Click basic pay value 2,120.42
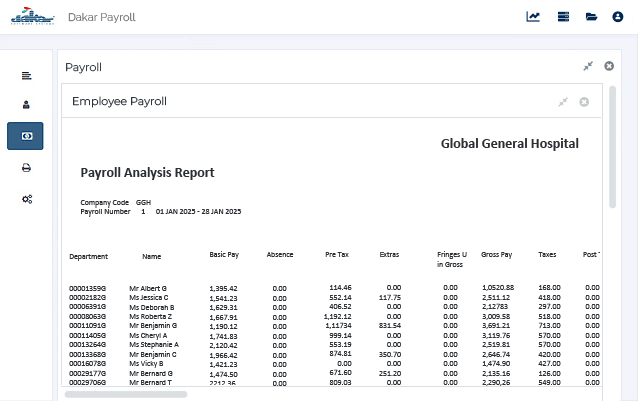This screenshot has width=638, height=401. coord(223,346)
